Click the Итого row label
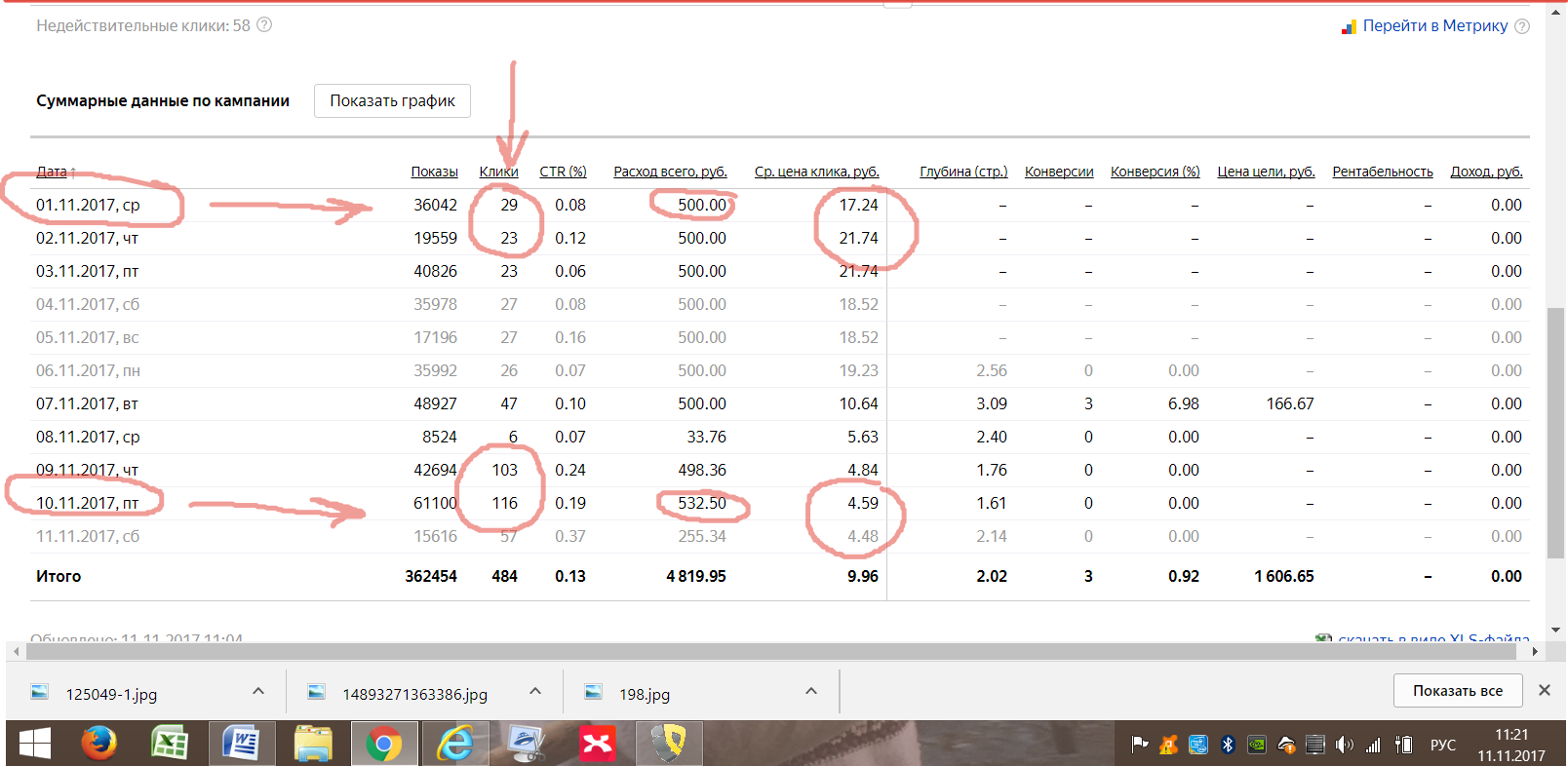This screenshot has width=1568, height=766. coord(59,576)
